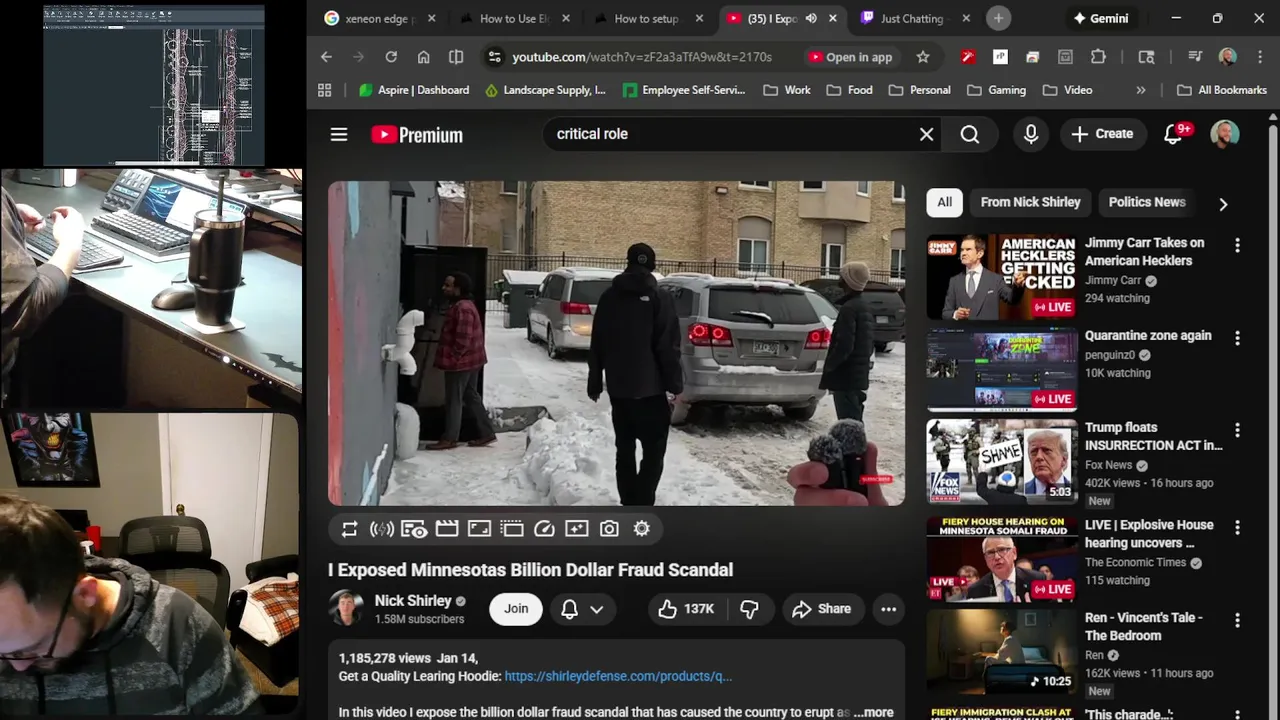
Task: Expand the subscription notification bell dropdown
Action: click(x=582, y=609)
